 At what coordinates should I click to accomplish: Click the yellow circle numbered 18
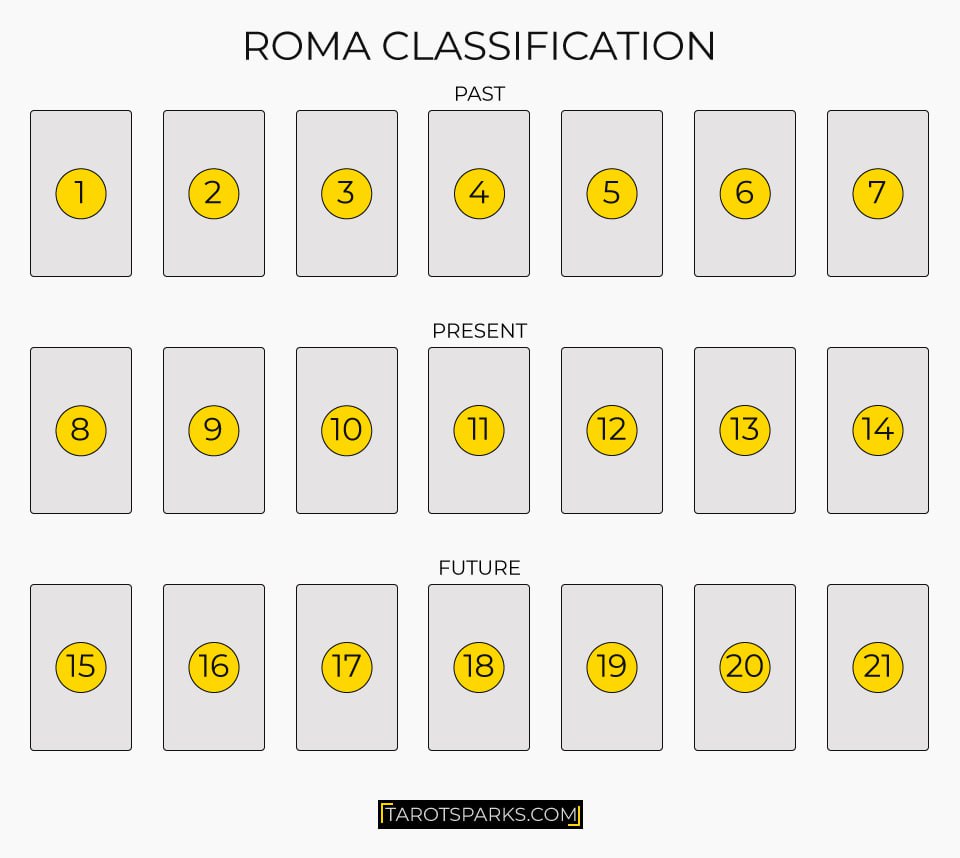(479, 668)
